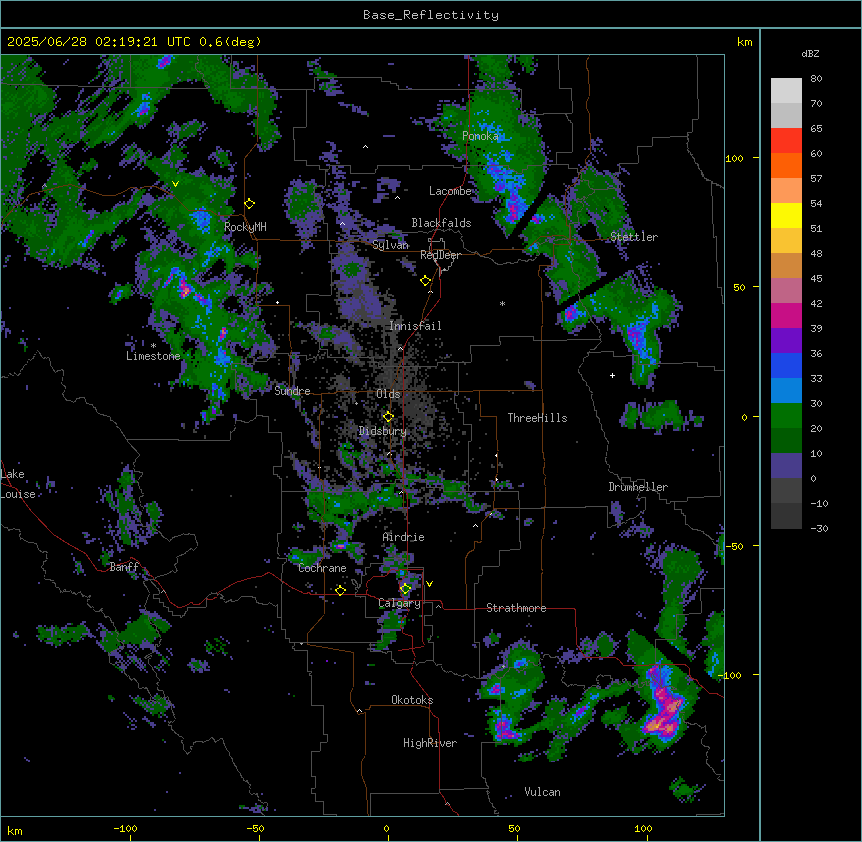Click the legend value 45

tap(816, 278)
